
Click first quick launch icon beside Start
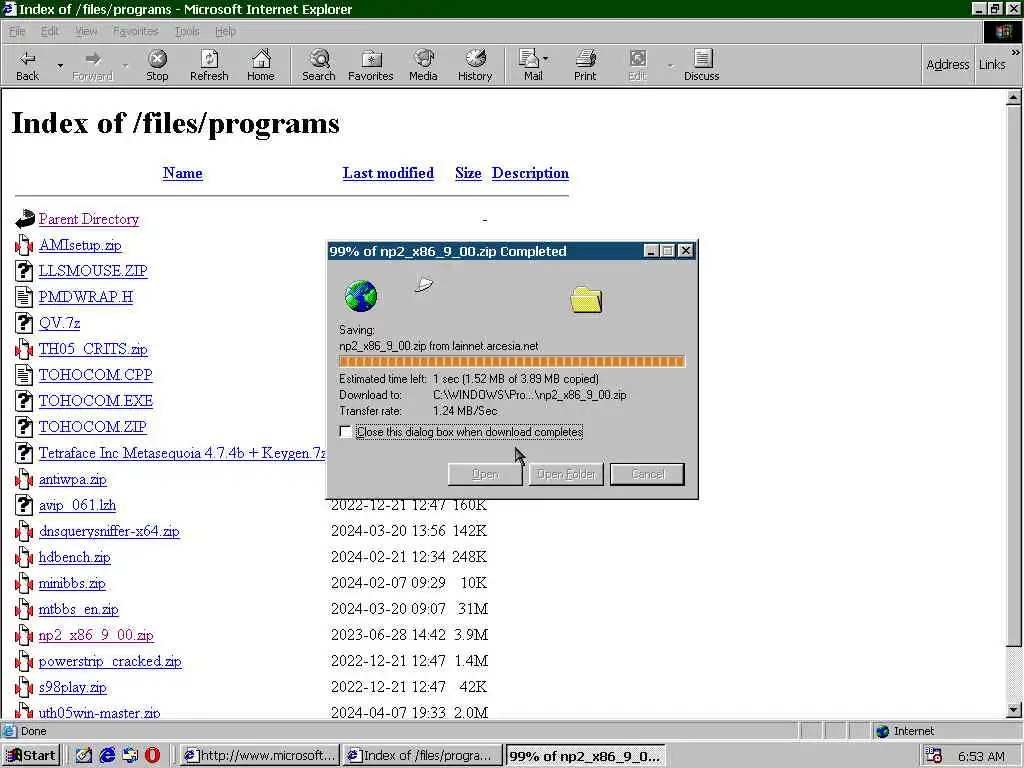coord(84,756)
